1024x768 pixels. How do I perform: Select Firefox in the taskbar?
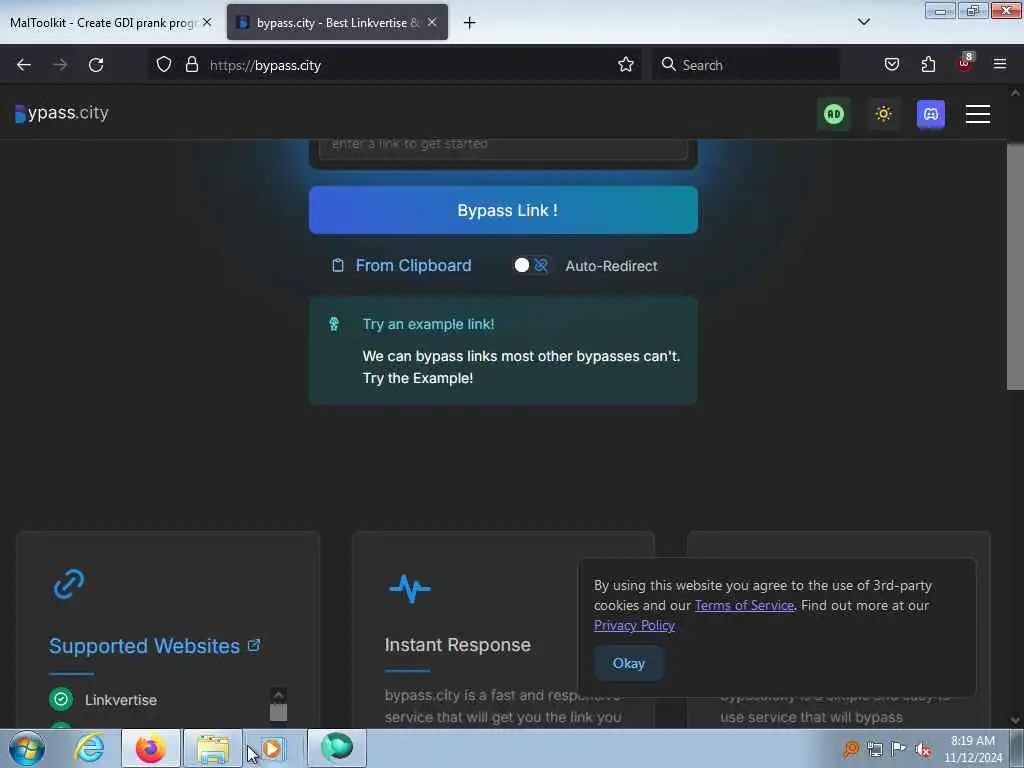[151, 748]
